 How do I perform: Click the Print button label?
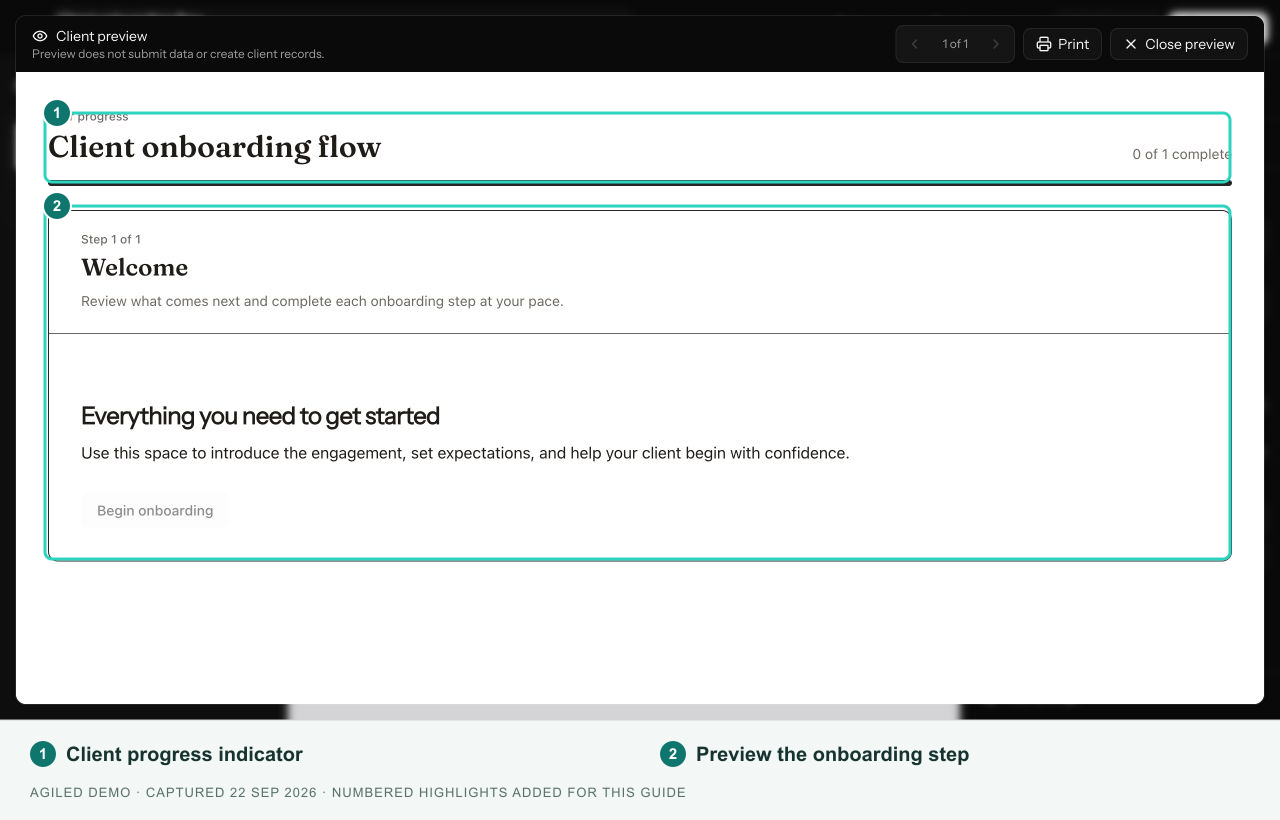click(1073, 44)
